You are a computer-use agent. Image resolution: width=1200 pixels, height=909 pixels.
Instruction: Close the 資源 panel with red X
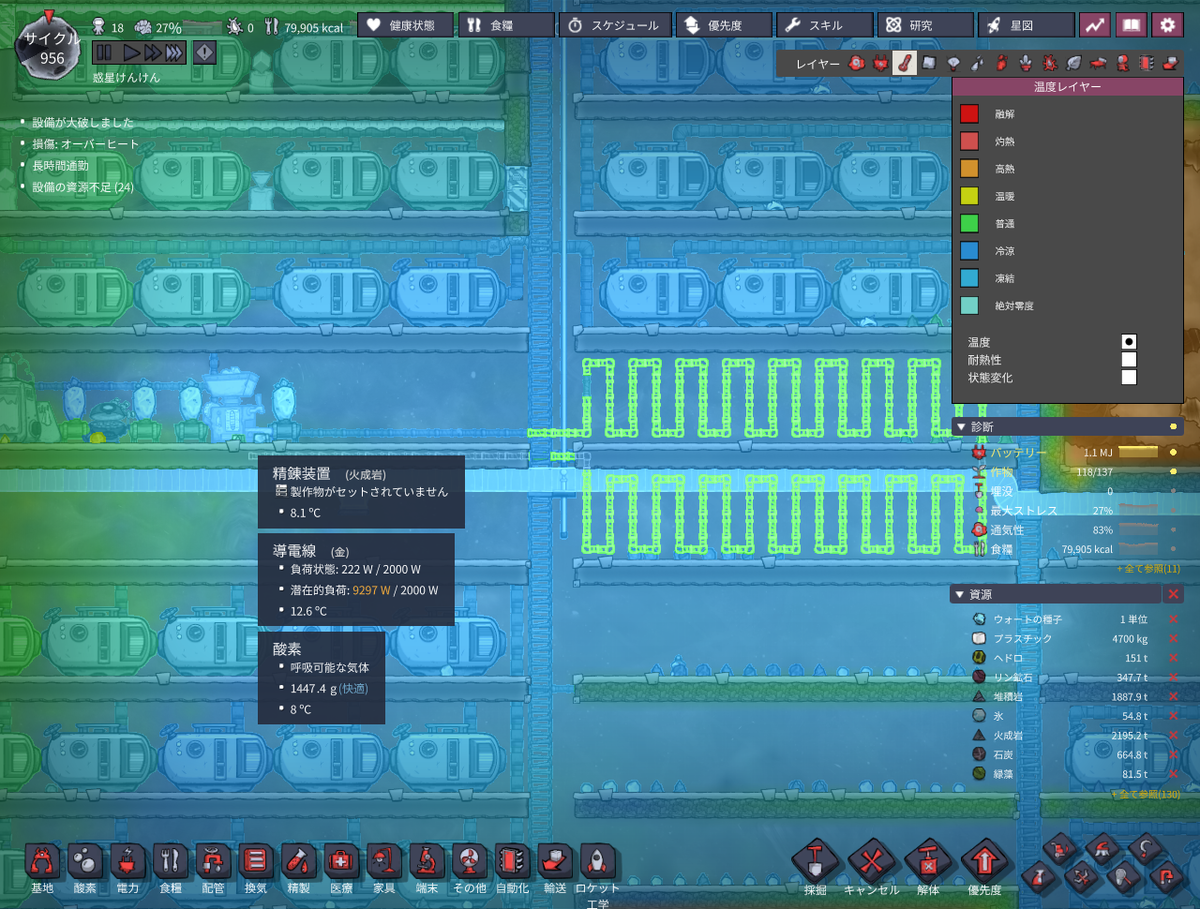[1173, 594]
